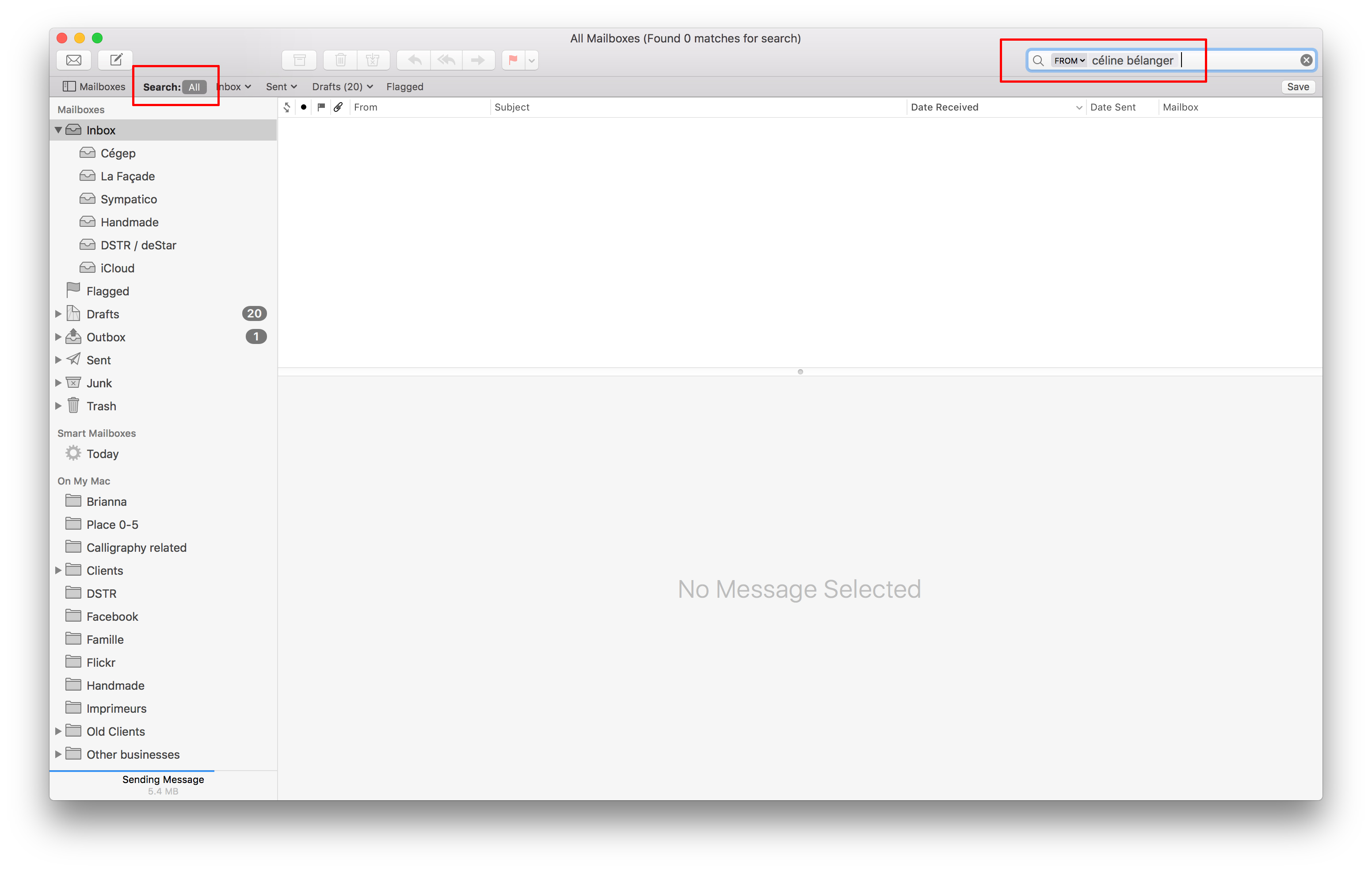
Task: Click the Save search button
Action: pos(1297,87)
